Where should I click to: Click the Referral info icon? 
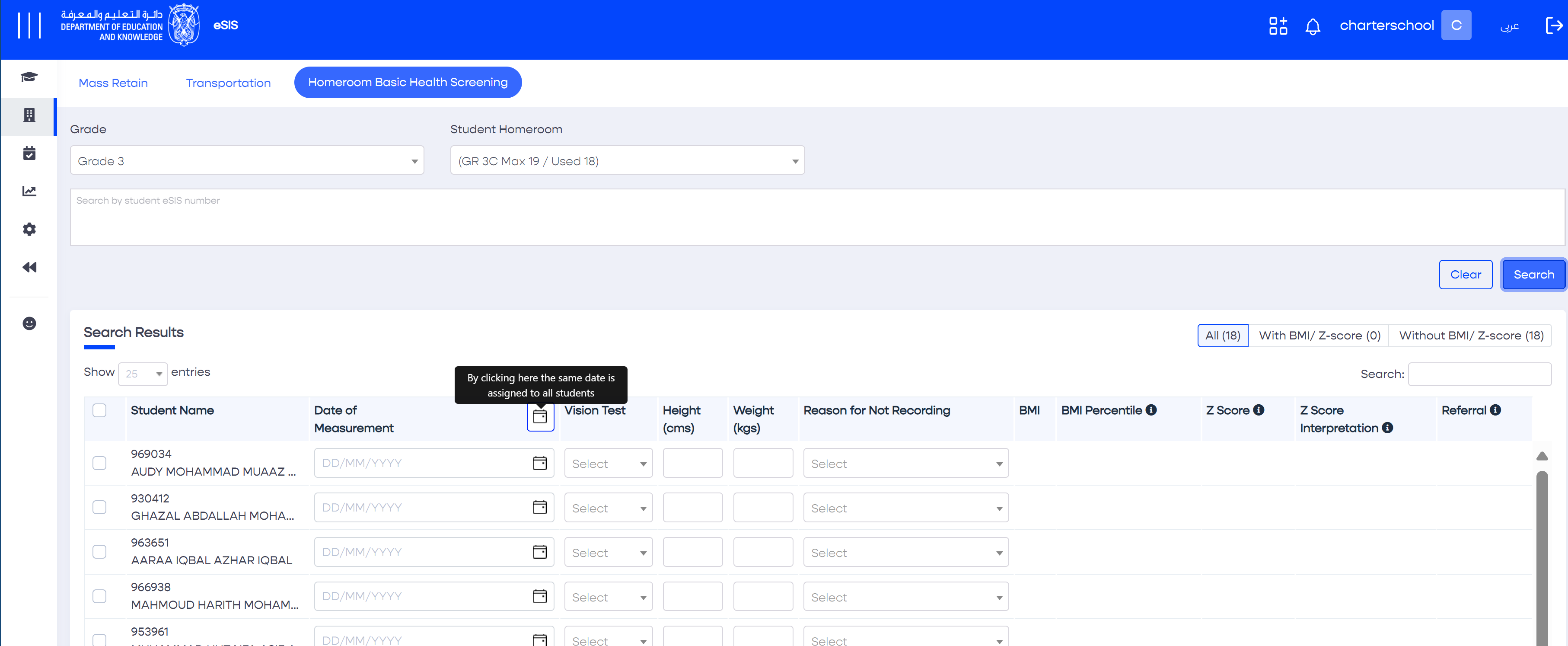1495,410
